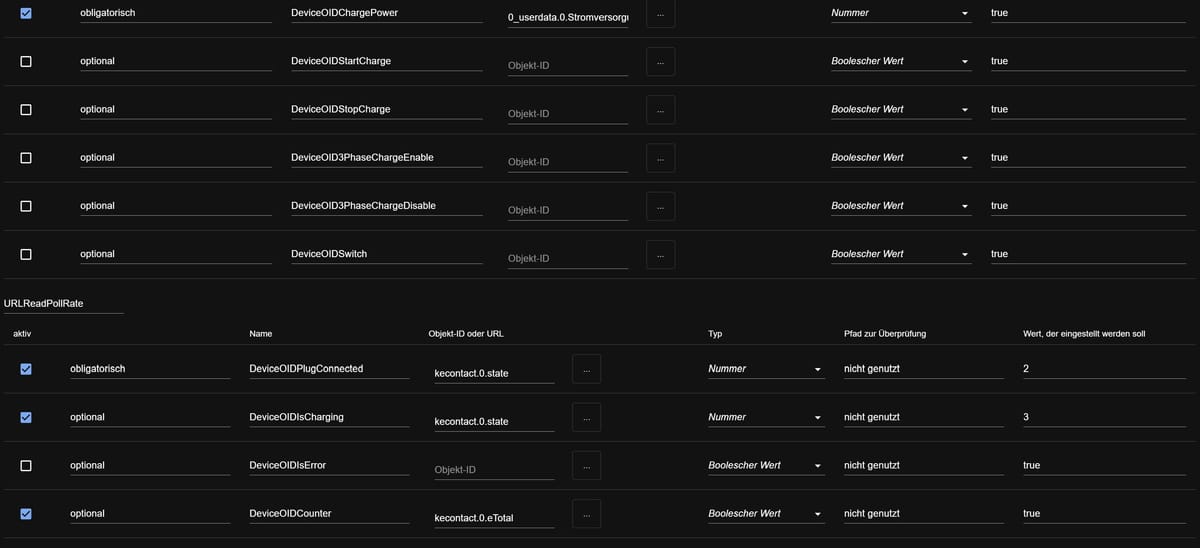Image resolution: width=1200 pixels, height=548 pixels.
Task: Click the URLReadPollRate field
Action: [64, 303]
